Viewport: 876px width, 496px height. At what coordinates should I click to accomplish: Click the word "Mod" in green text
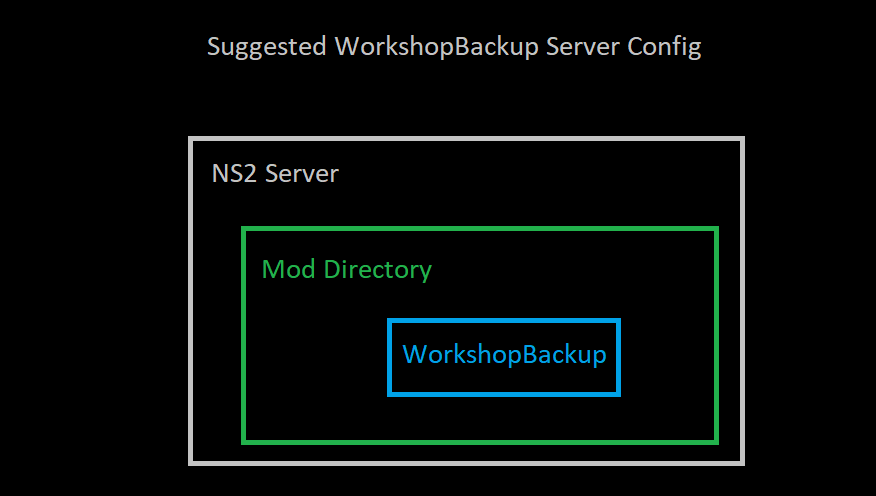tap(286, 269)
